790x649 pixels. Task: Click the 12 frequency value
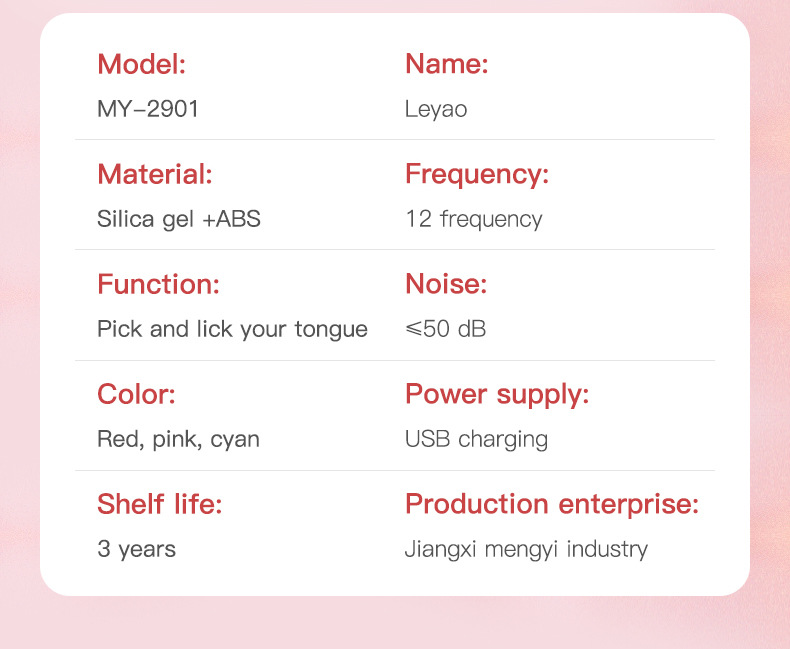(473, 219)
